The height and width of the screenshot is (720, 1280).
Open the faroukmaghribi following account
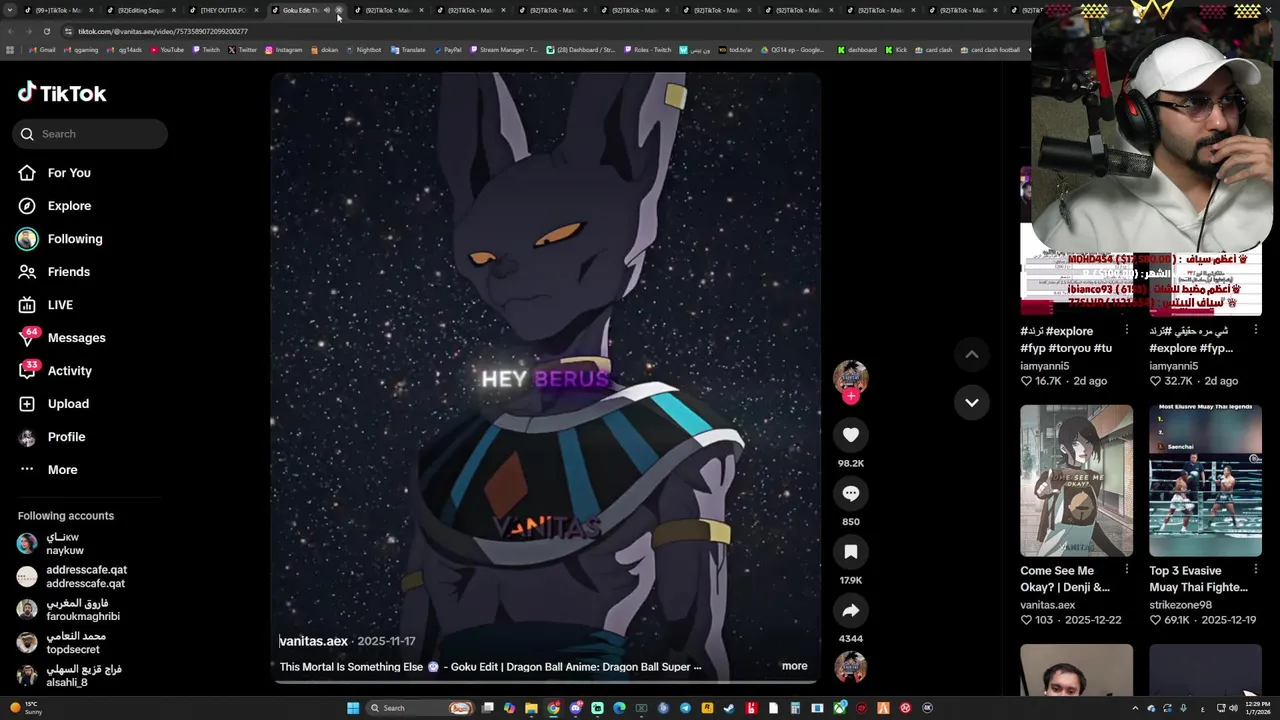pyautogui.click(x=68, y=610)
